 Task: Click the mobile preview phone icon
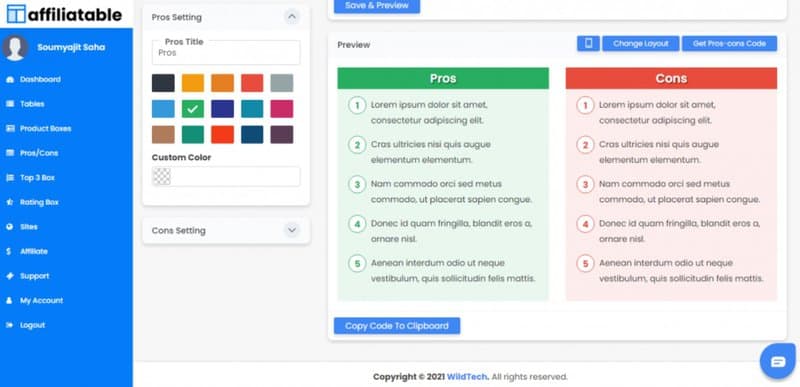tap(588, 44)
